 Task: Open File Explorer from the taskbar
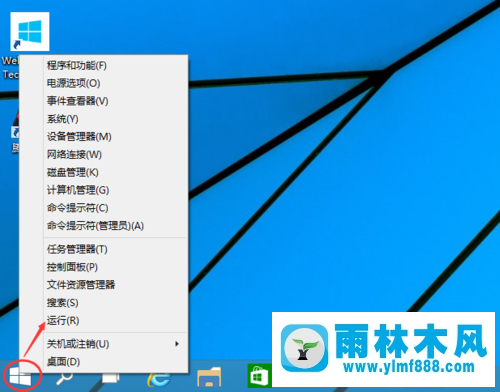(x=209, y=377)
